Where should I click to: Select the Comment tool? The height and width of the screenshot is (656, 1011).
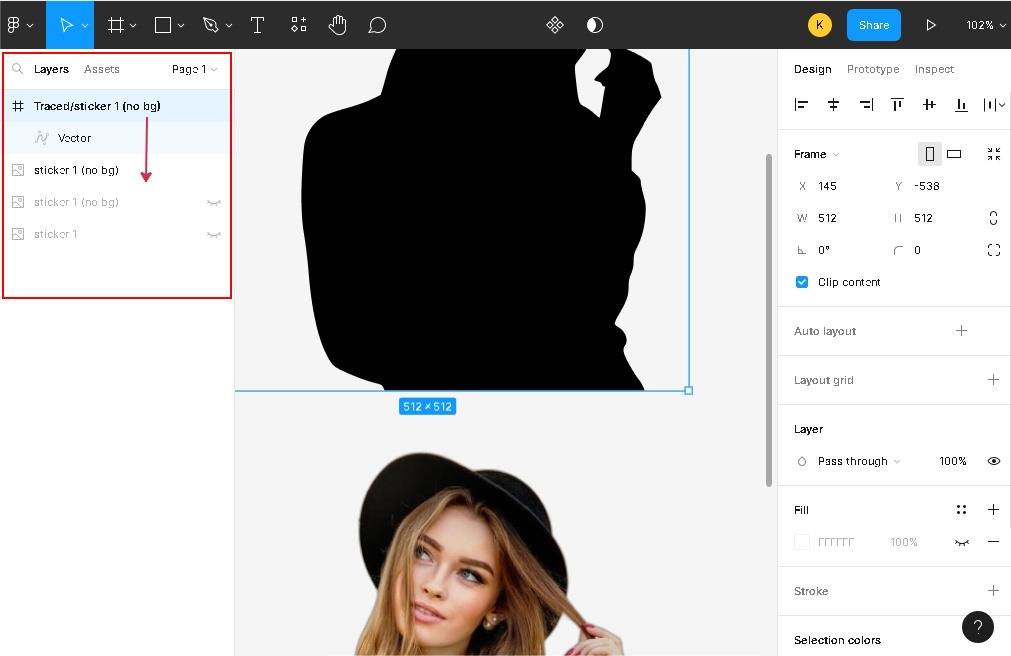pyautogui.click(x=377, y=25)
